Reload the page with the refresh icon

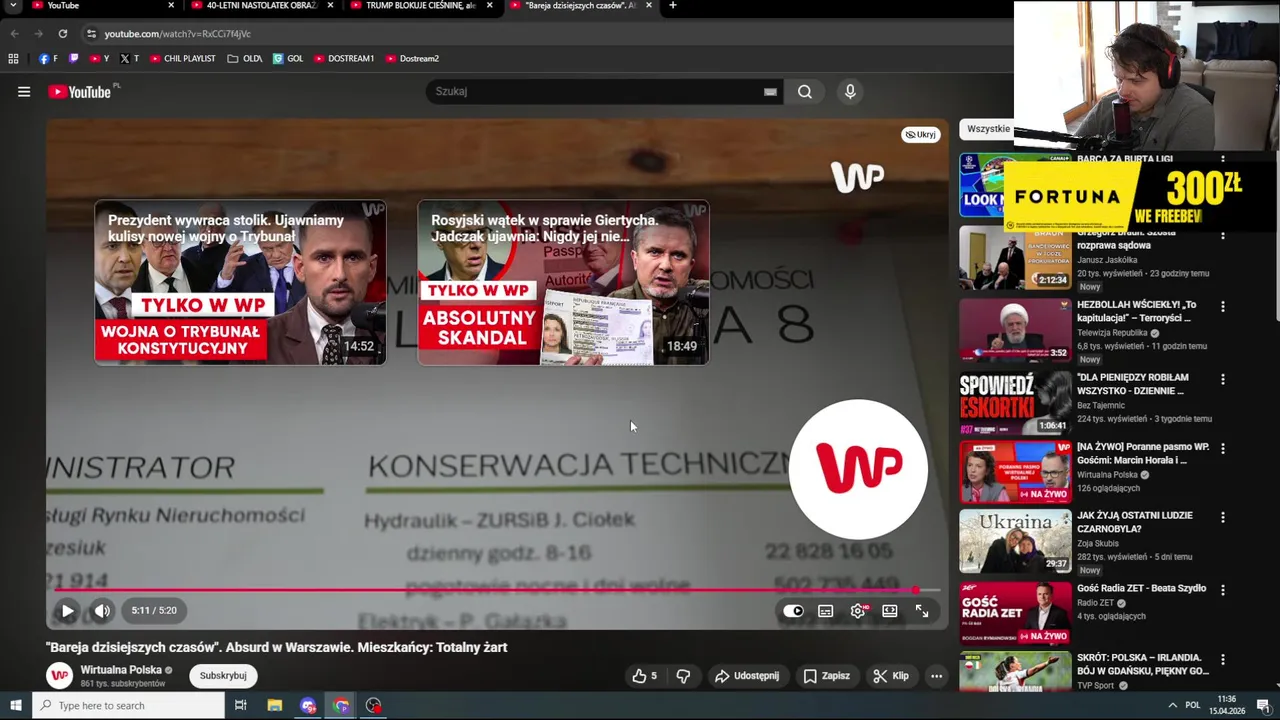pos(62,33)
